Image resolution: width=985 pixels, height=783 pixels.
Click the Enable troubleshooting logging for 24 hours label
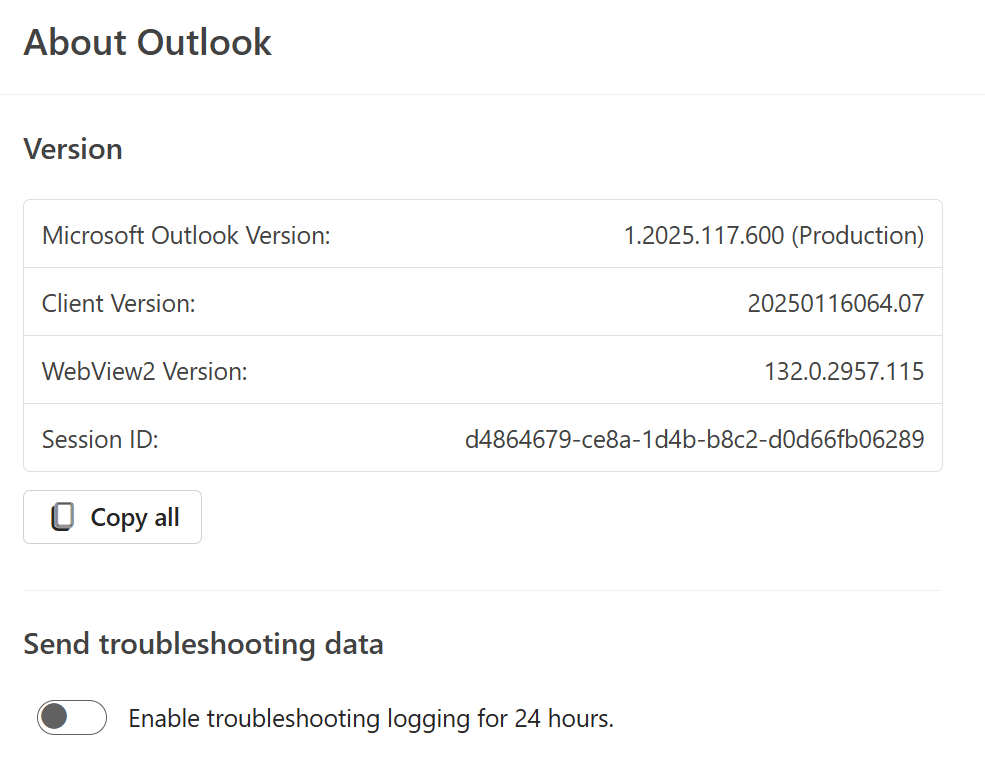click(x=371, y=718)
